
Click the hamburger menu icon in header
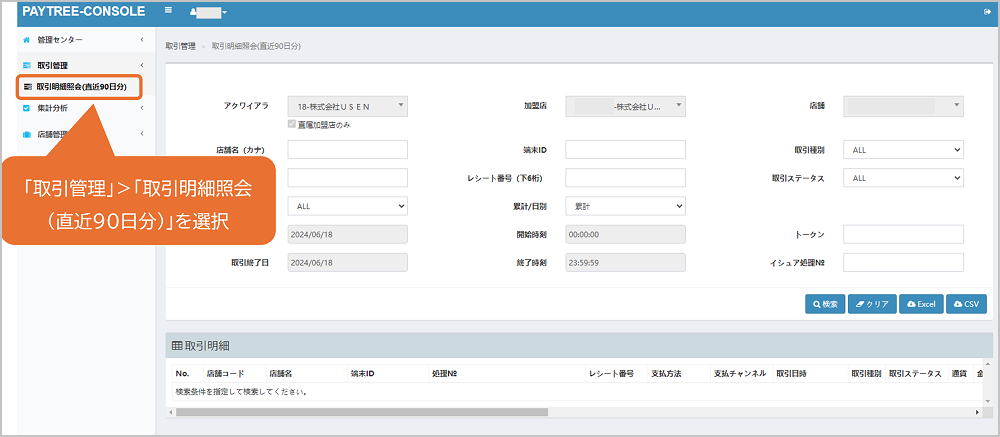tap(168, 12)
